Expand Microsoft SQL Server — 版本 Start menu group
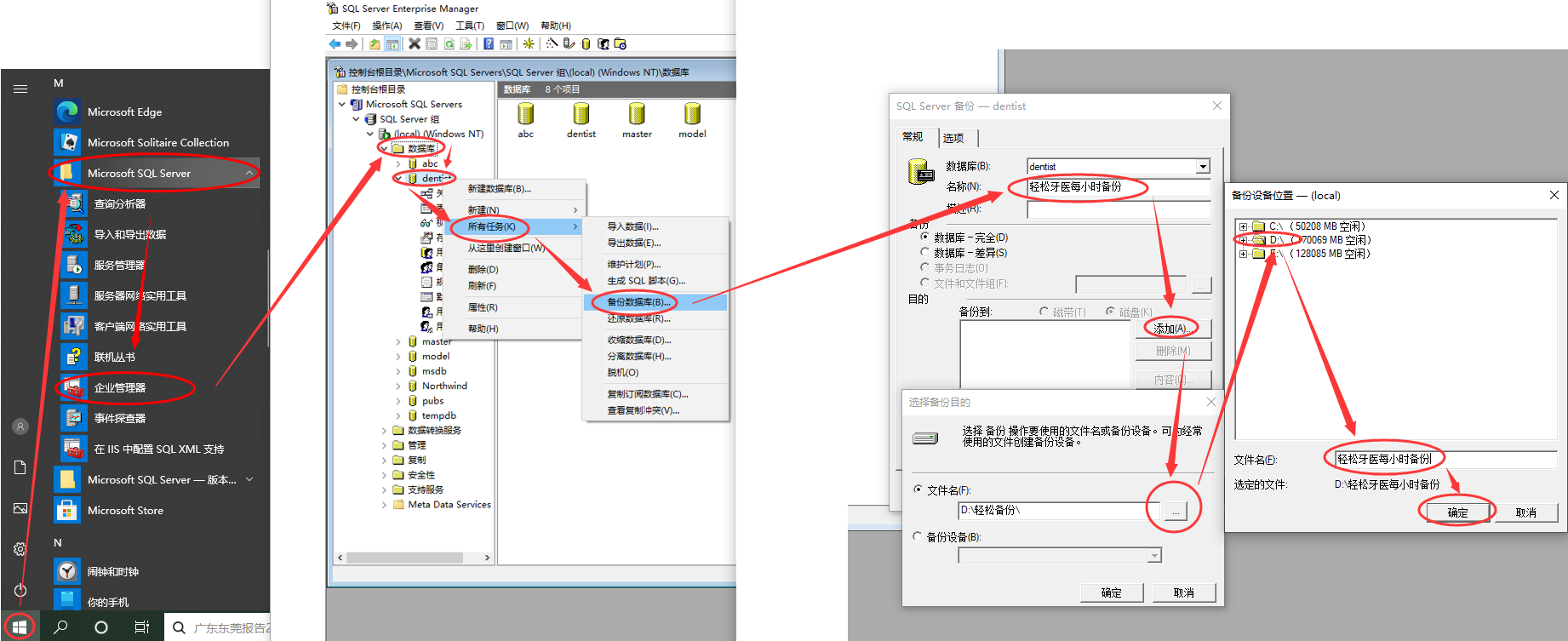1568x641 pixels. [x=249, y=479]
